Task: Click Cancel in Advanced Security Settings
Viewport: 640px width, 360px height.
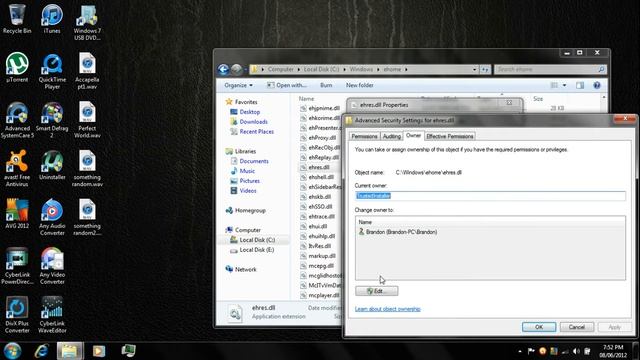Action: point(577,327)
